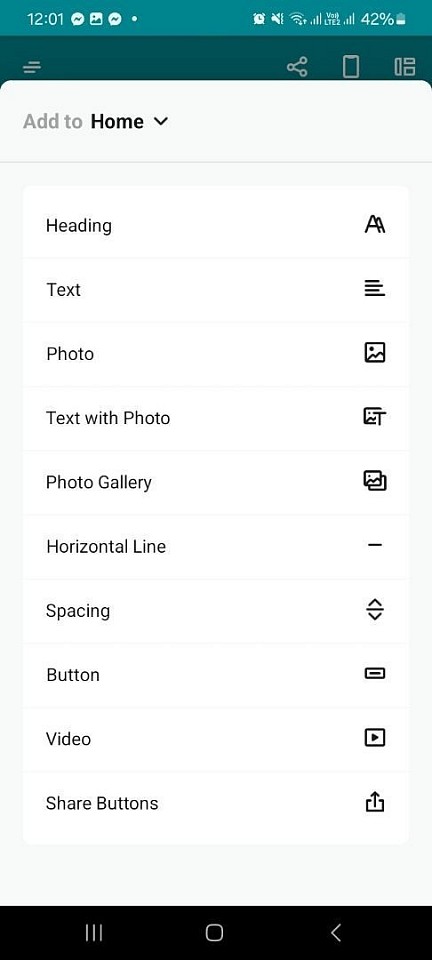Tap the Photo Gallery stacked images icon
Image resolution: width=432 pixels, height=960 pixels.
(374, 481)
